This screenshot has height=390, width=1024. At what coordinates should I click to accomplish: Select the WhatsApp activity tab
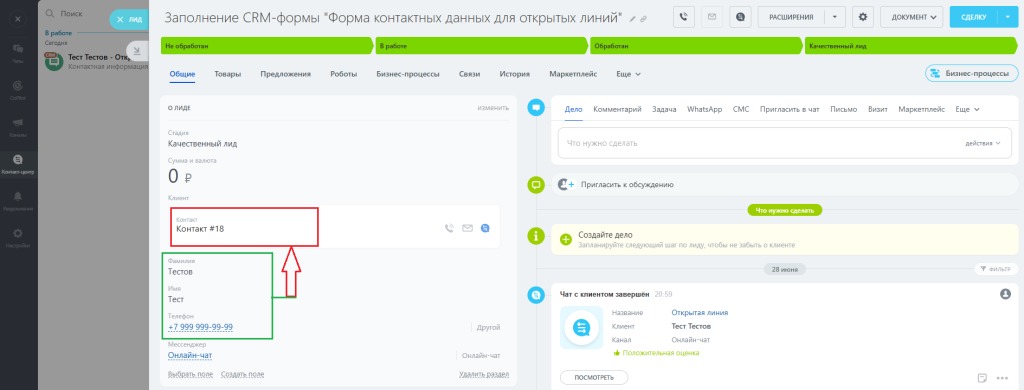coord(704,110)
